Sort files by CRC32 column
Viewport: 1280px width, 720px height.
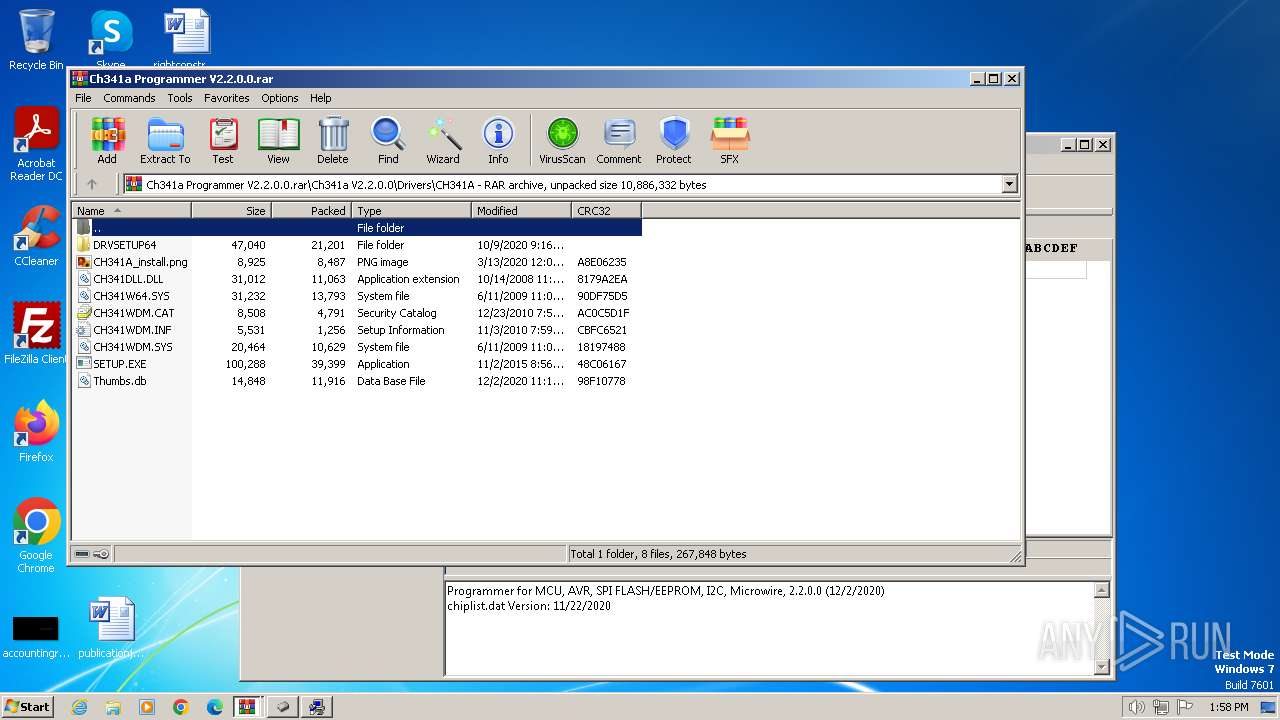[606, 211]
